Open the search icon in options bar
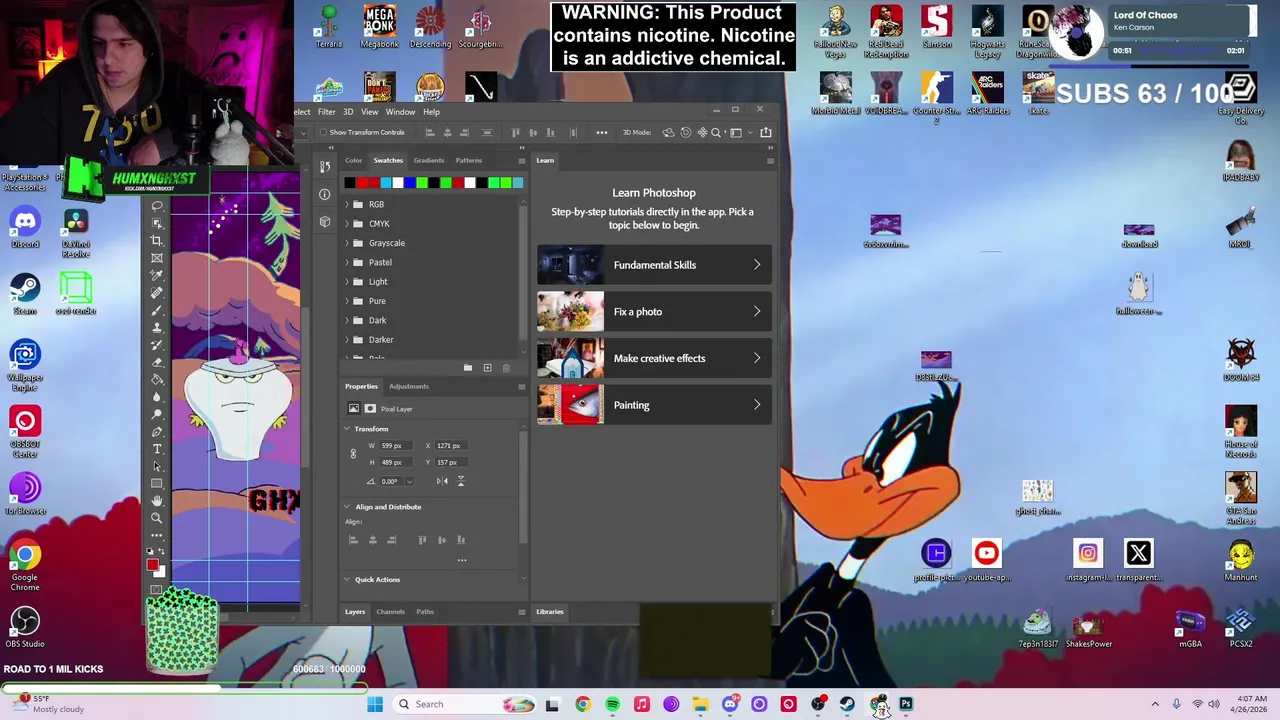The image size is (1280, 720). [716, 132]
